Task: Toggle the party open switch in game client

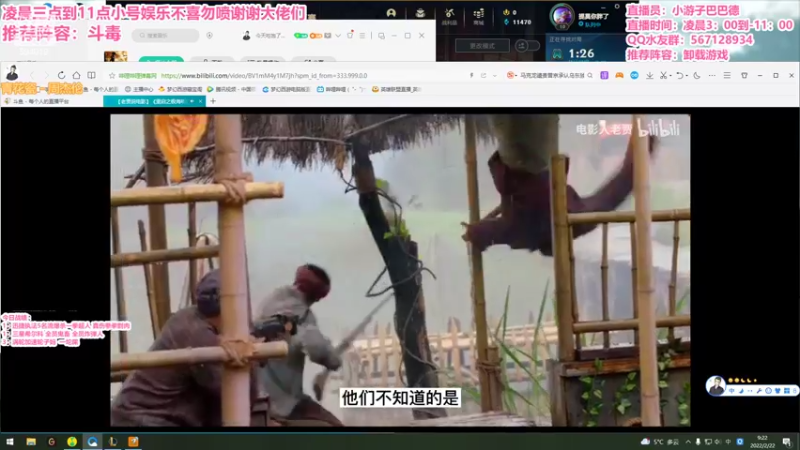Action: (x=527, y=46)
